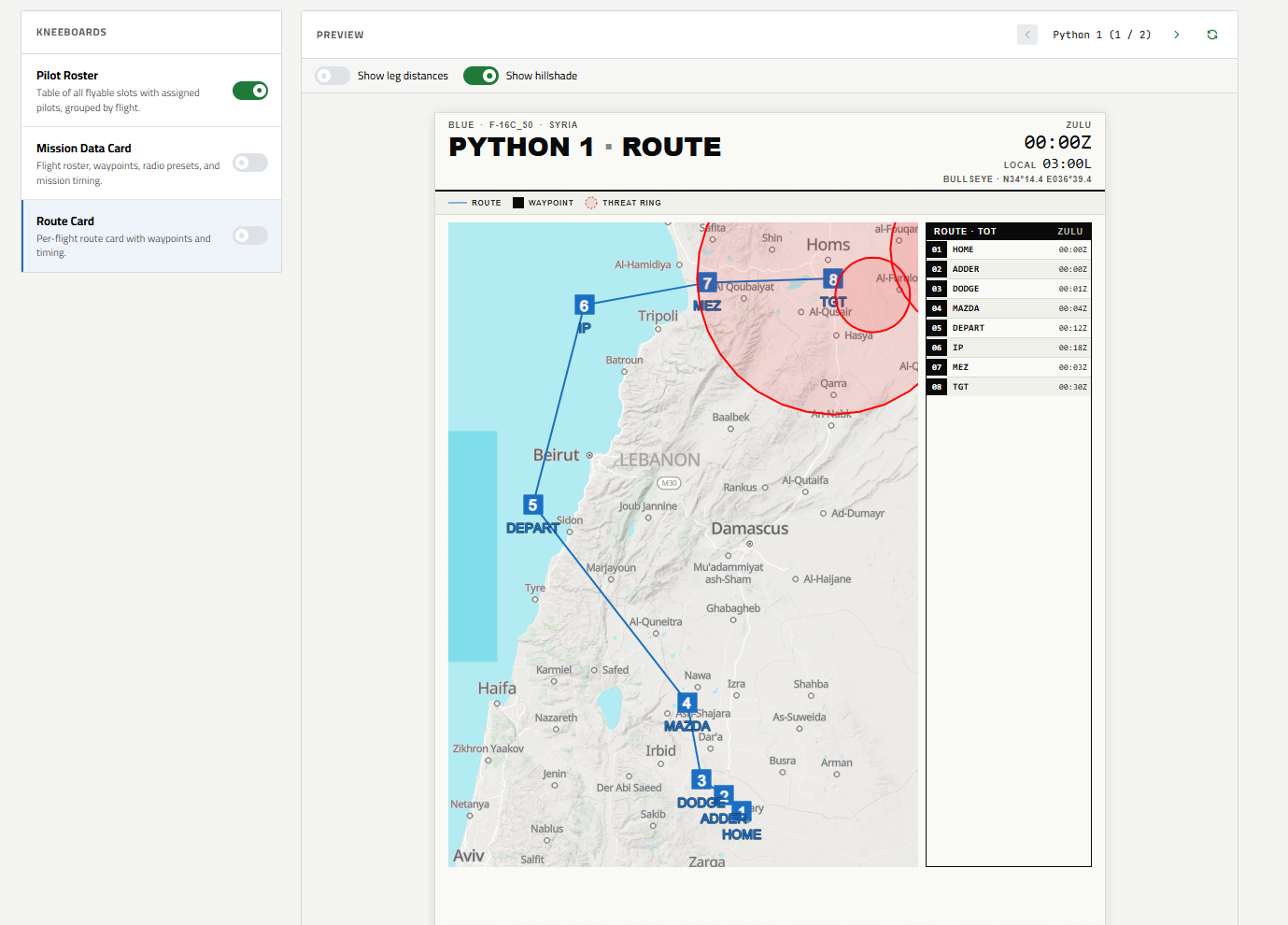Enable the Mission Data Card toggle
The width and height of the screenshot is (1288, 925).
(250, 163)
